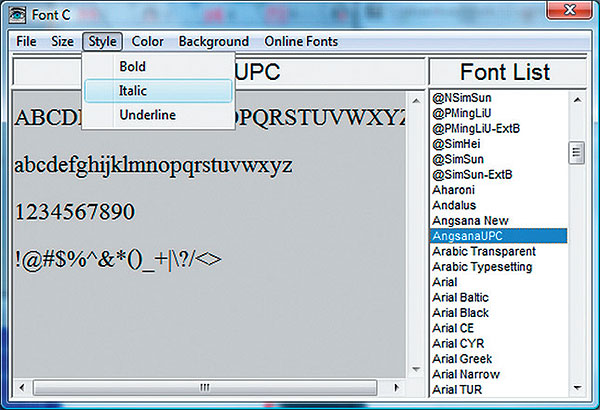This screenshot has height=410, width=600.
Task: Click the preview horizontal scrollbar thumb
Action: [205, 387]
